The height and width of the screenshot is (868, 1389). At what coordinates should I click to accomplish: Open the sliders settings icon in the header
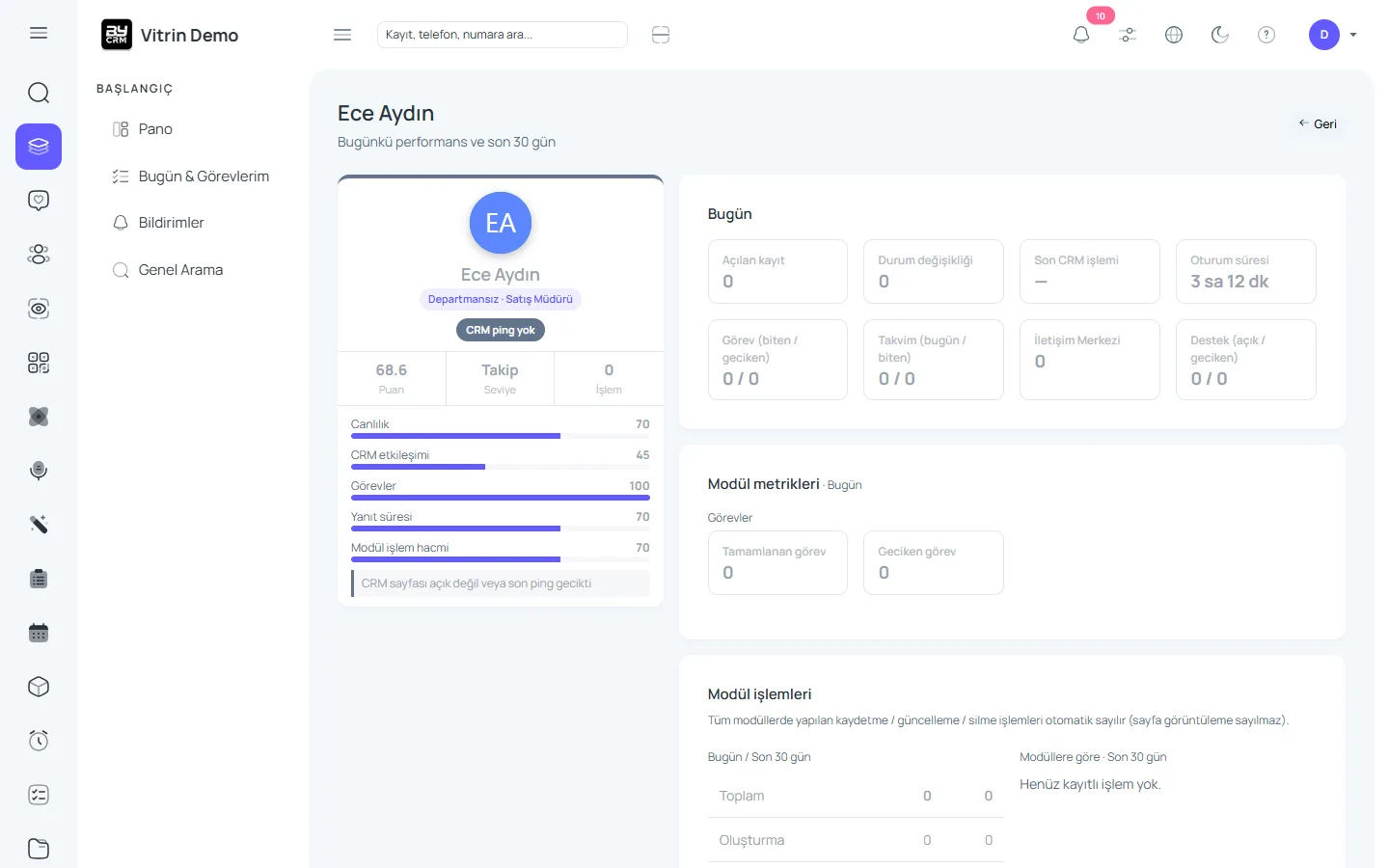click(1128, 35)
